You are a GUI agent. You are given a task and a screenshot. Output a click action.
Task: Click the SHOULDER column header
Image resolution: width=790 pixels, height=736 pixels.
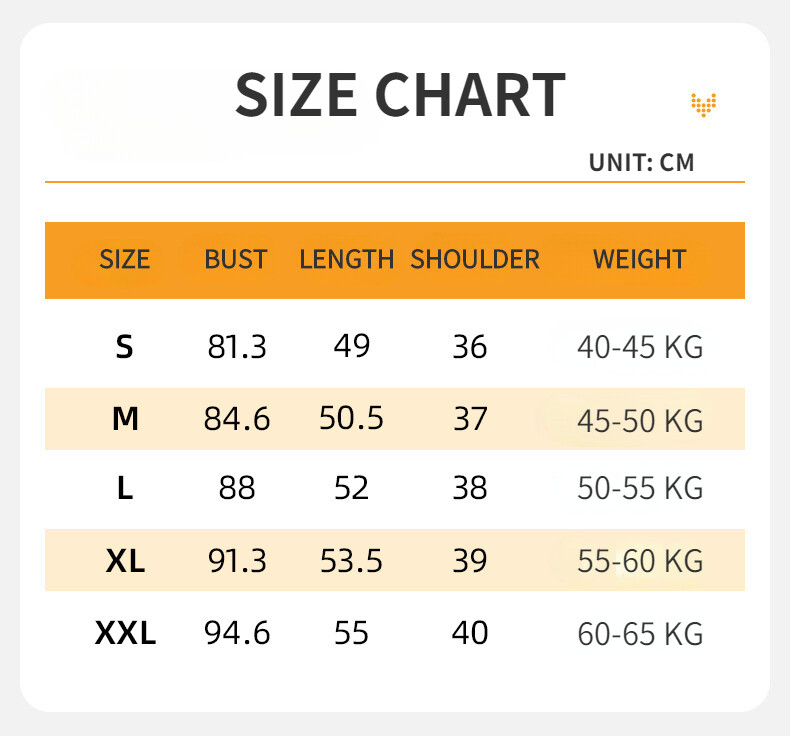[474, 260]
